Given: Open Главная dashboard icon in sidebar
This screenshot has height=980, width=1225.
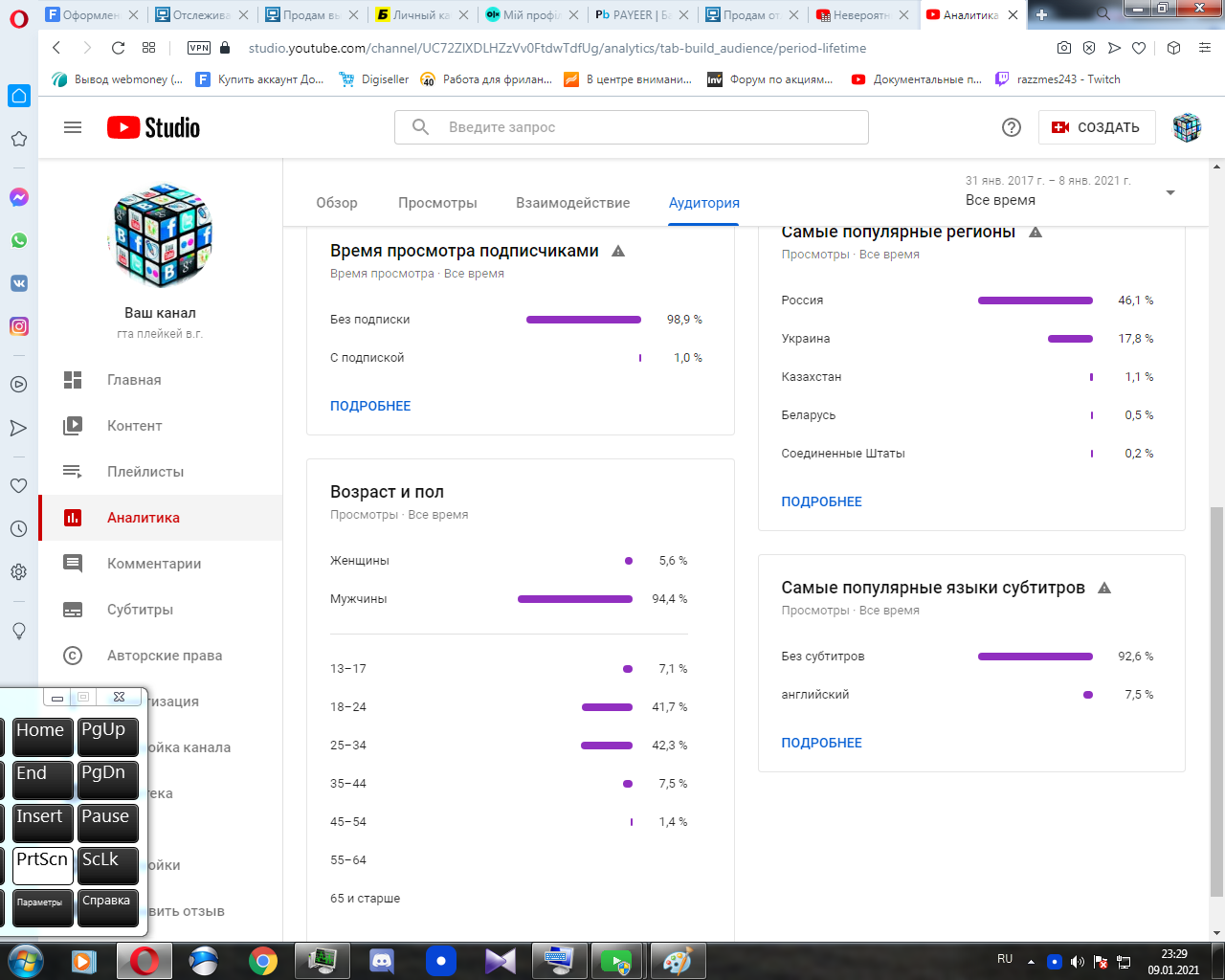Looking at the screenshot, I should tap(73, 380).
